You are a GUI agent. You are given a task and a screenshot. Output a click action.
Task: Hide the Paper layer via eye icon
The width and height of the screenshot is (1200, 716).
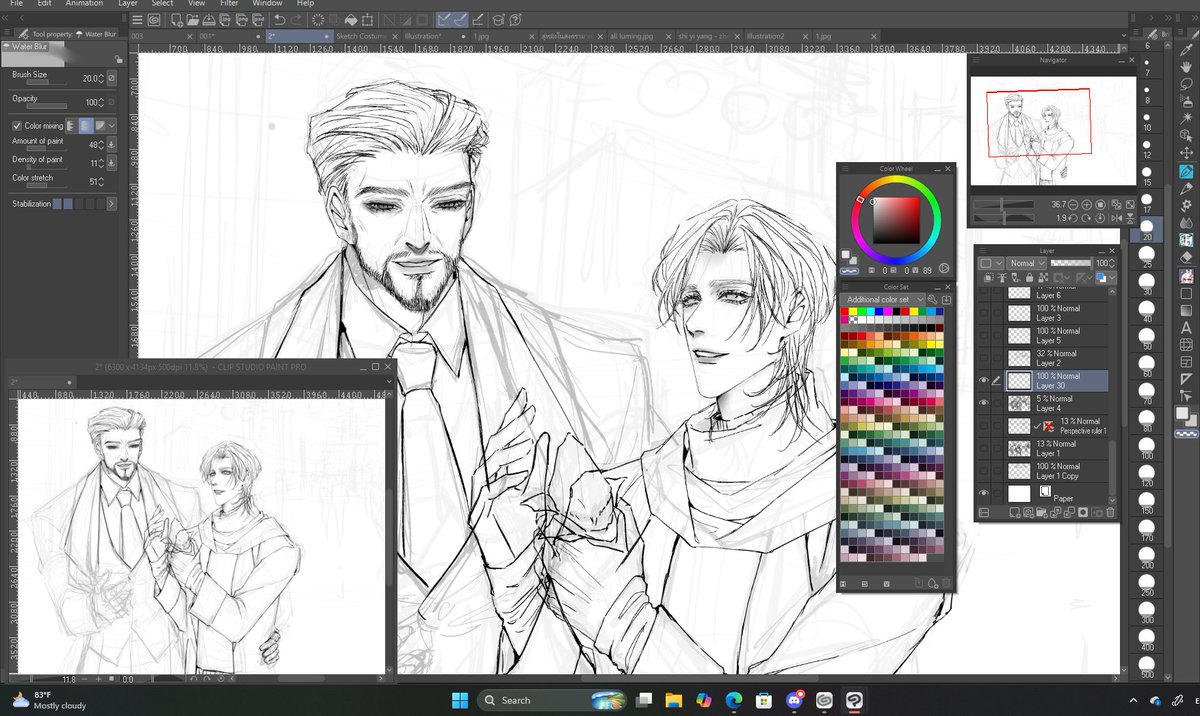(984, 493)
